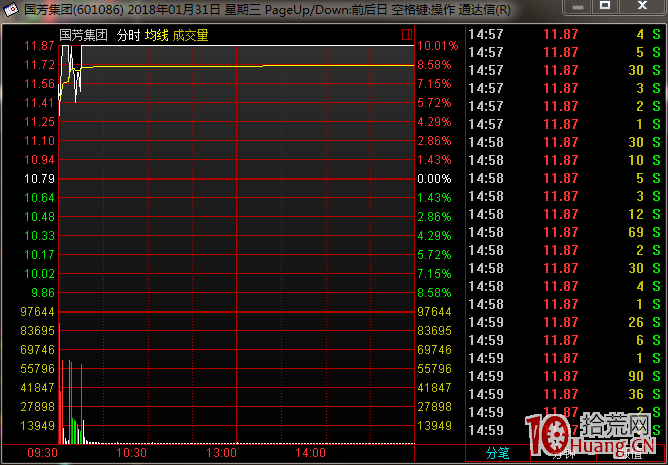The height and width of the screenshot is (465, 668).
Task: Click the 成交量 legend label
Action: [190, 35]
